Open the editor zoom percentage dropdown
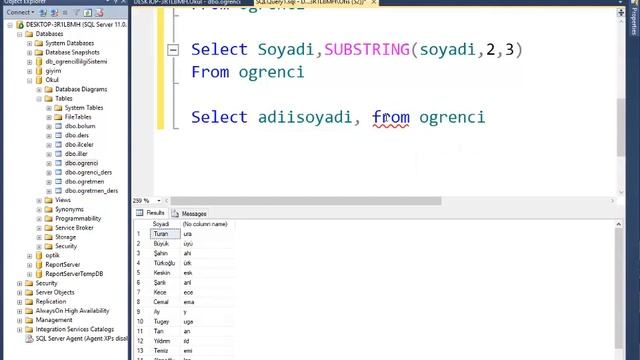The width and height of the screenshot is (640, 360). 159,201
